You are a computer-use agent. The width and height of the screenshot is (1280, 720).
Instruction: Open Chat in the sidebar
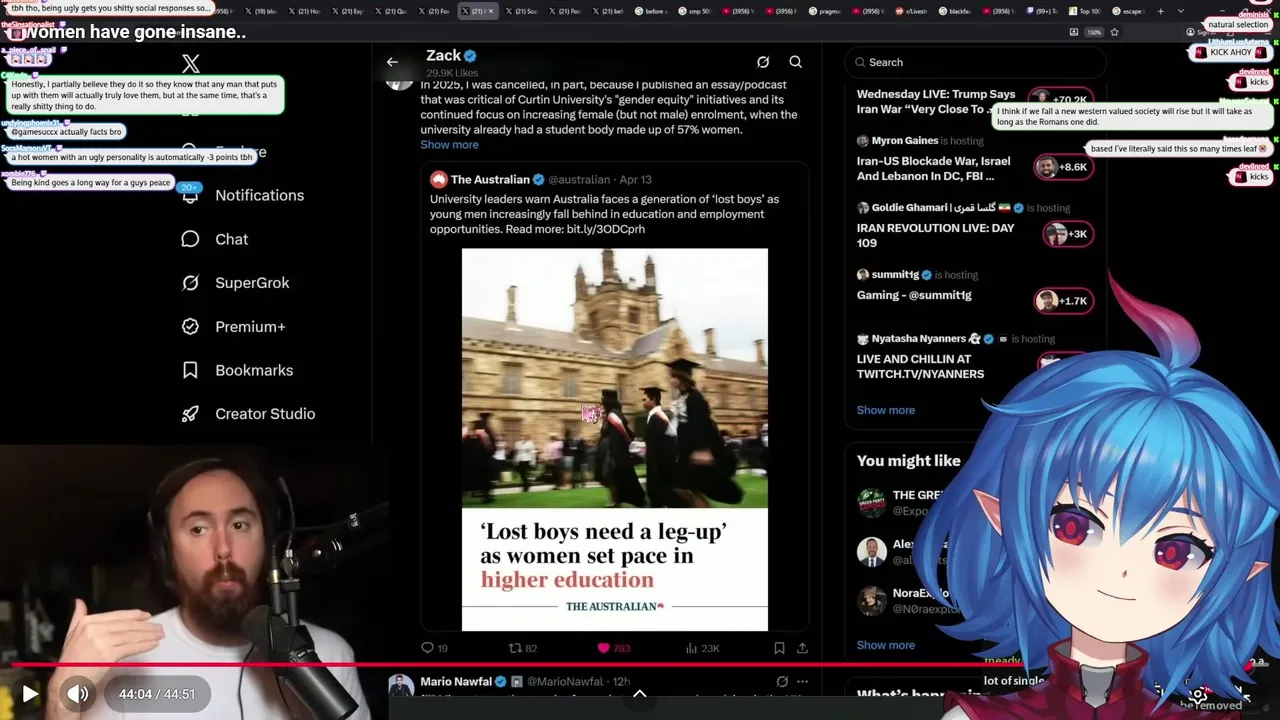coord(215,239)
